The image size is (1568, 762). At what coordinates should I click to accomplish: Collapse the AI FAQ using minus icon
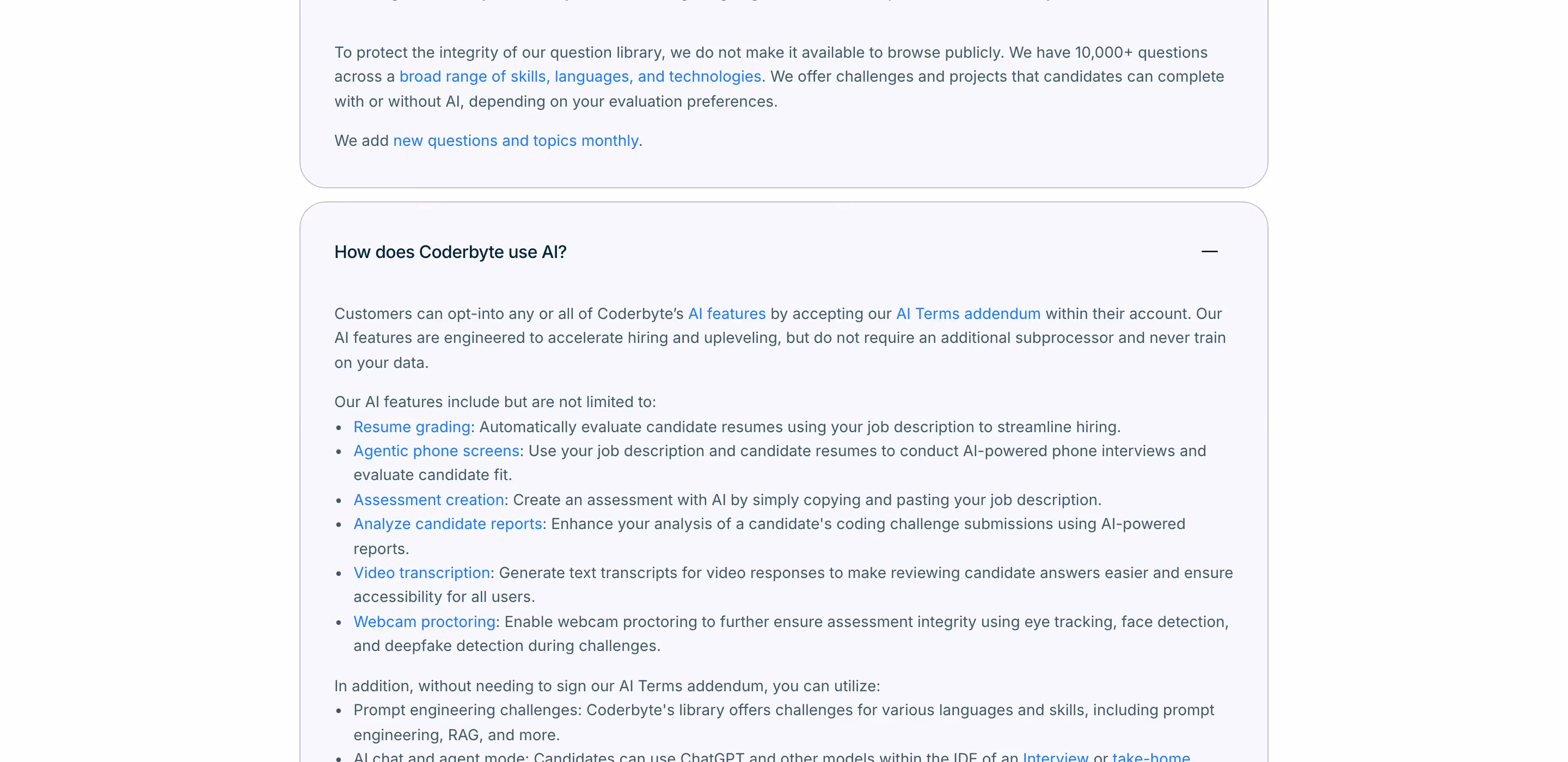coord(1209,251)
